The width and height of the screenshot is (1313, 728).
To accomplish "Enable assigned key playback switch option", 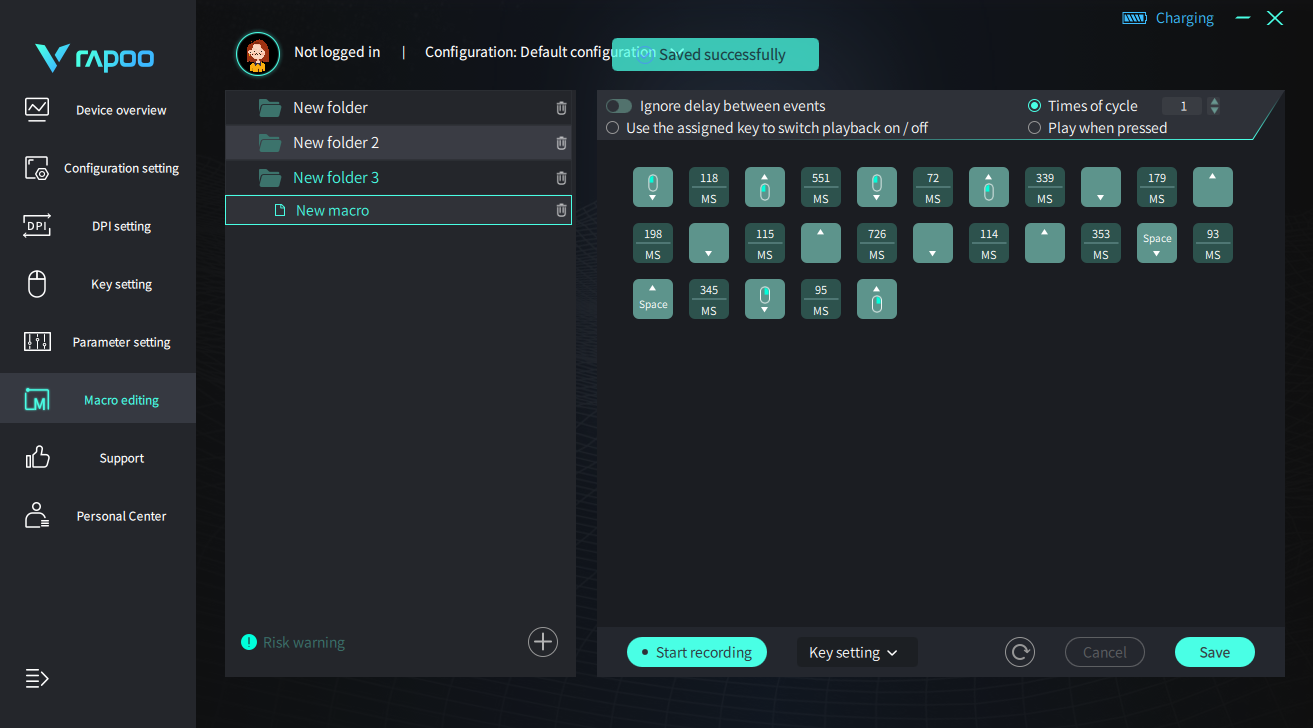I will [613, 128].
